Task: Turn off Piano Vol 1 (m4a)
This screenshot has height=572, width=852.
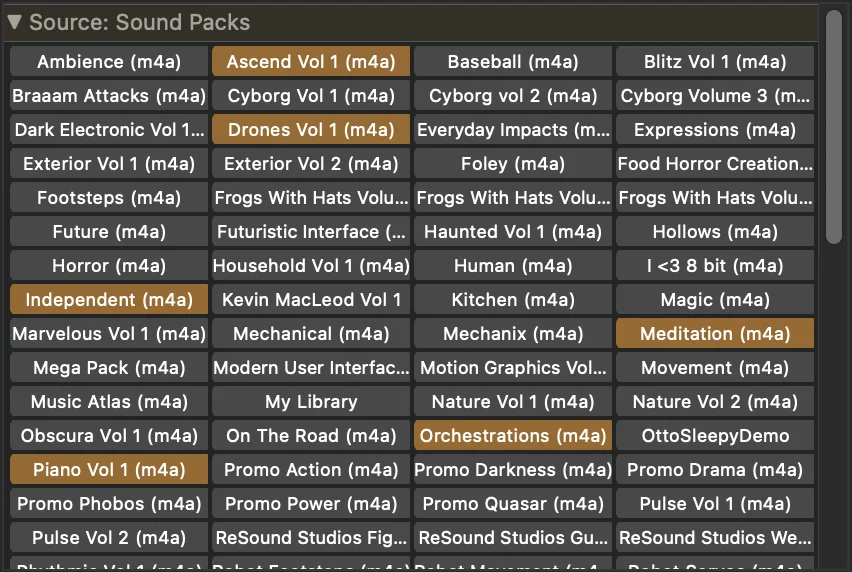Action: click(x=109, y=469)
